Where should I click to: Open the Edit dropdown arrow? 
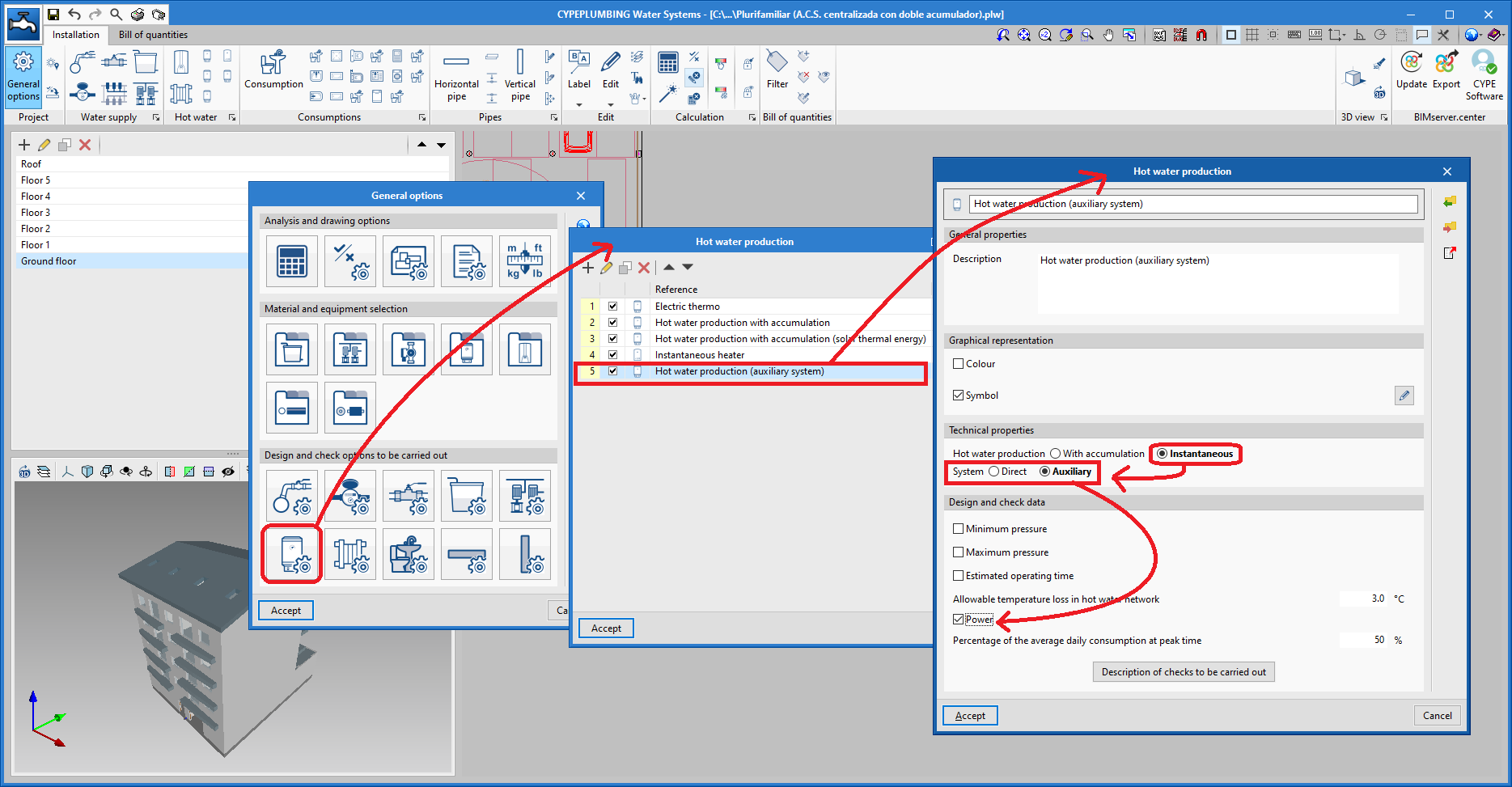tap(611, 104)
